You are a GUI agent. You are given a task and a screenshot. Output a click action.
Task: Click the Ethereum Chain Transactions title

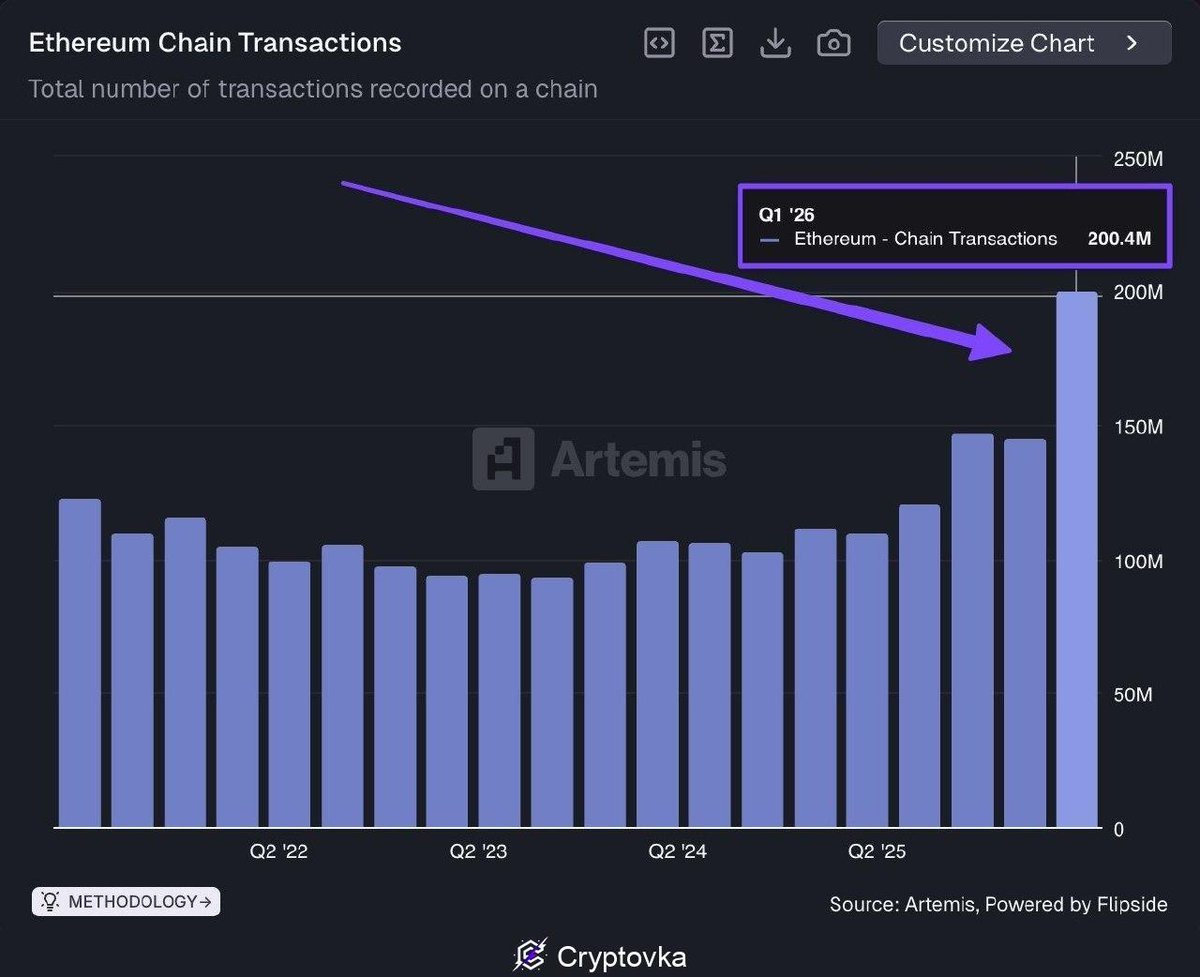click(215, 43)
